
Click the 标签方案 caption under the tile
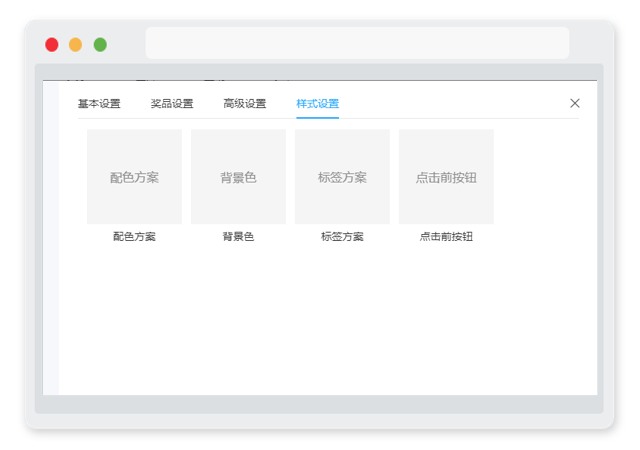point(342,236)
